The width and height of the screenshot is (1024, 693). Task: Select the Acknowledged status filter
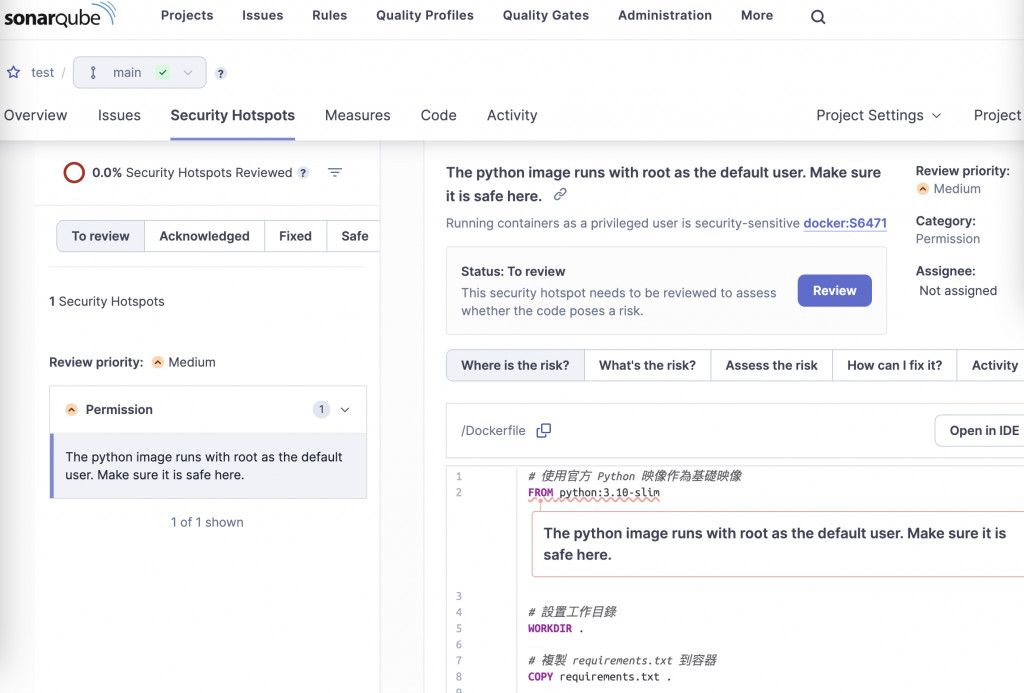(x=204, y=236)
